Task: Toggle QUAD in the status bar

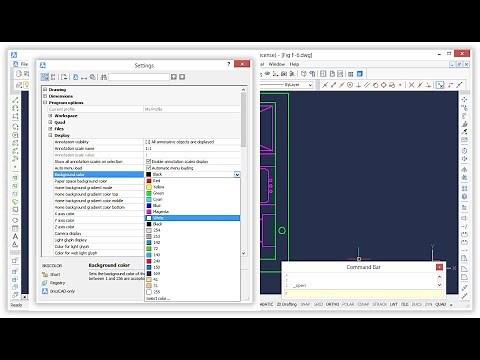Action: 441,304
